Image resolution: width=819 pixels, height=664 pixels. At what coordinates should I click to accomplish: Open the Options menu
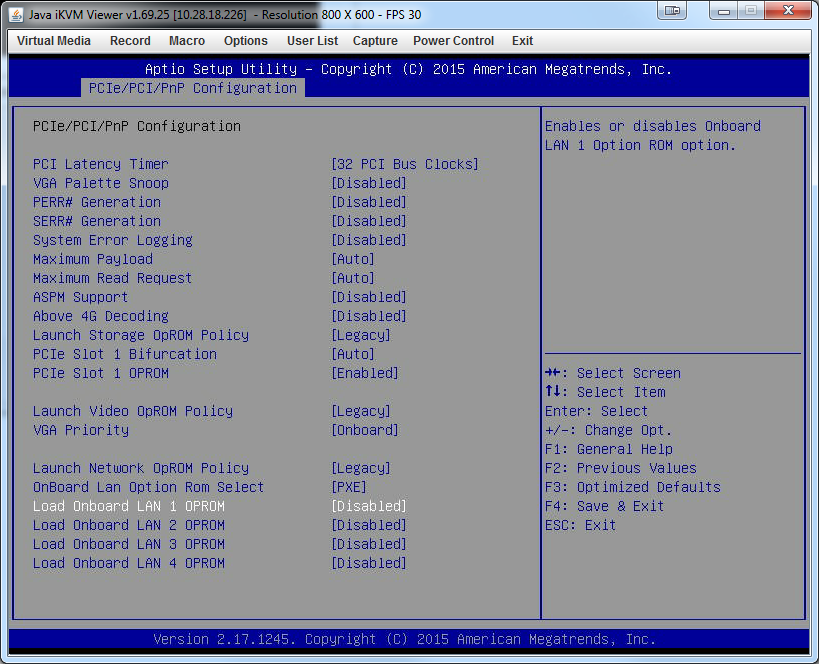click(246, 41)
